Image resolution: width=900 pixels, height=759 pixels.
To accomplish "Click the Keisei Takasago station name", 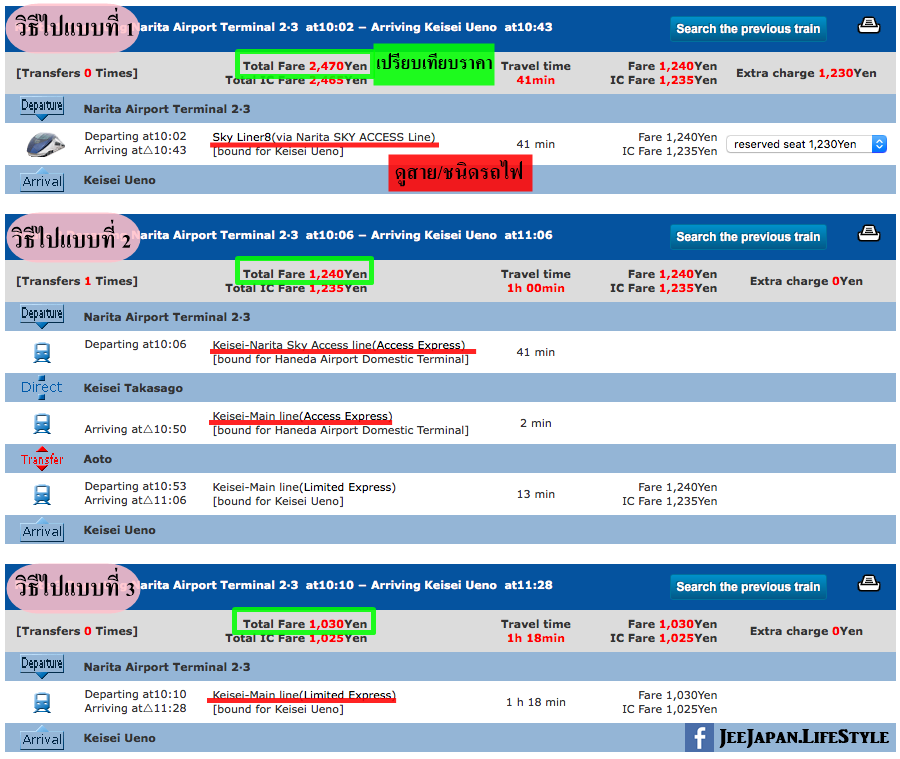I will pyautogui.click(x=133, y=388).
